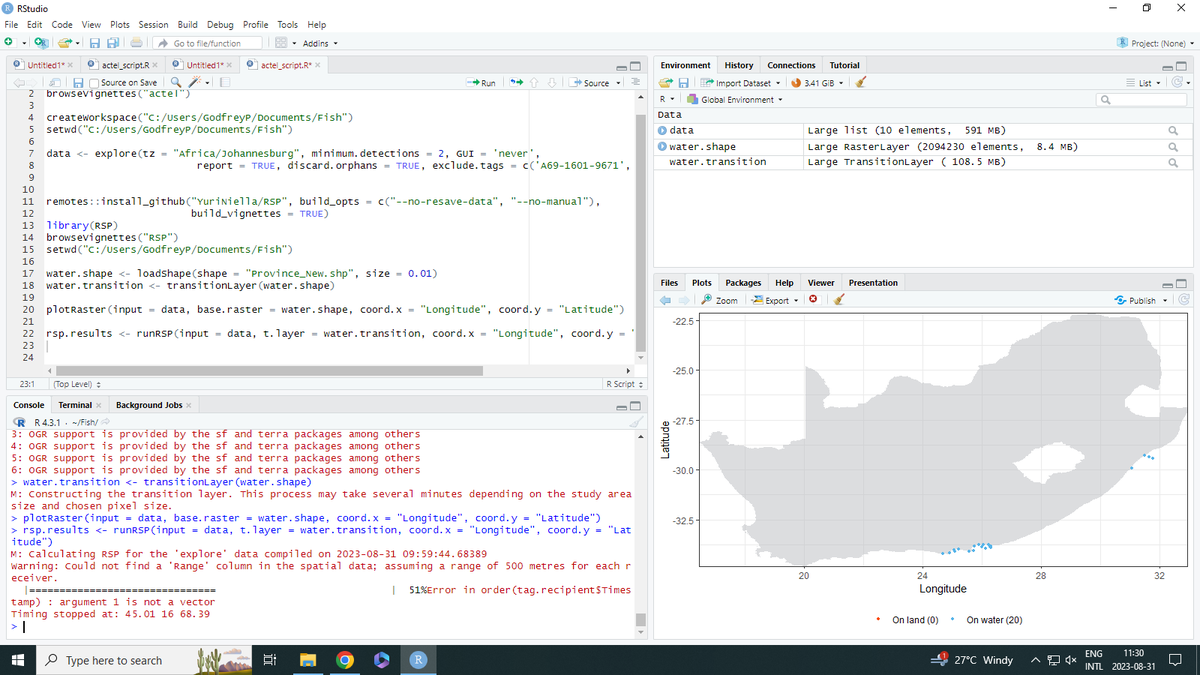The height and width of the screenshot is (675, 1200).
Task: Close the active actel_script.R* tab
Action: coord(316,65)
